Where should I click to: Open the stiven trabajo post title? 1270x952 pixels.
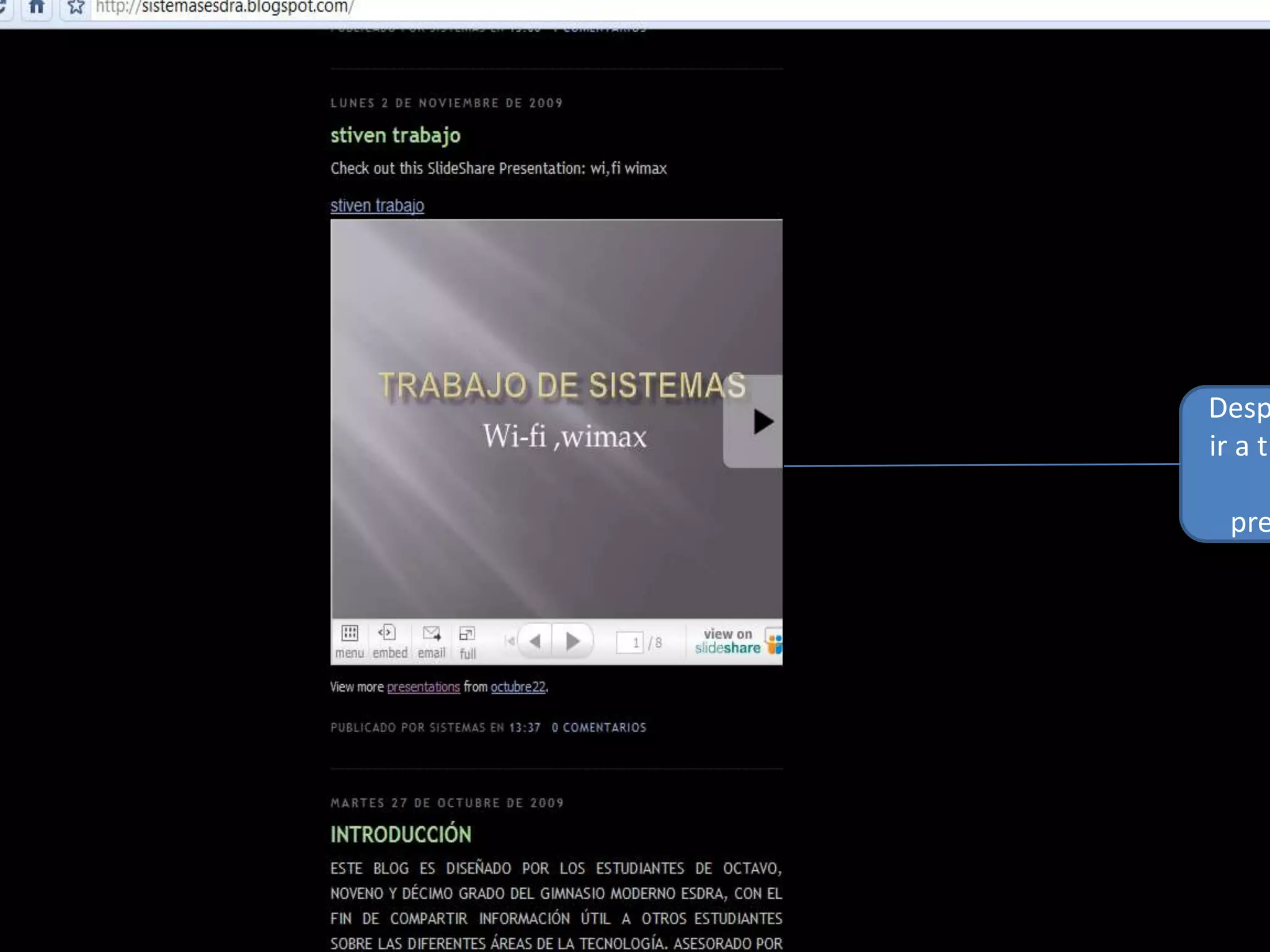click(395, 135)
